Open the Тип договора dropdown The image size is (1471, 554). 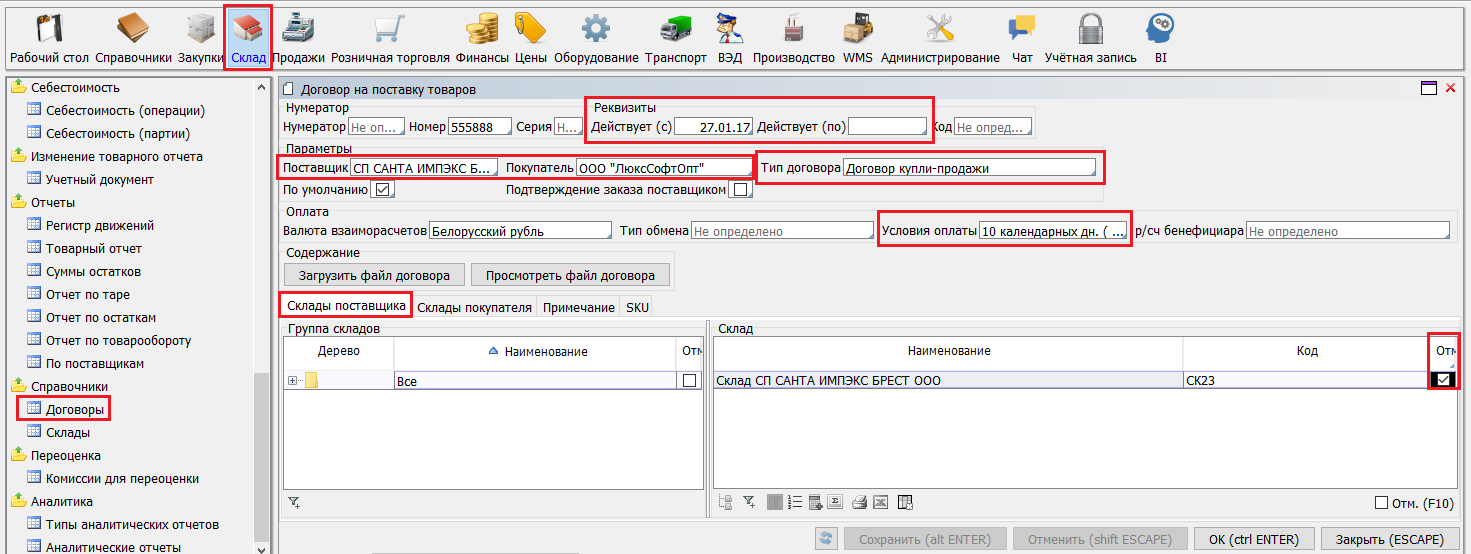969,169
